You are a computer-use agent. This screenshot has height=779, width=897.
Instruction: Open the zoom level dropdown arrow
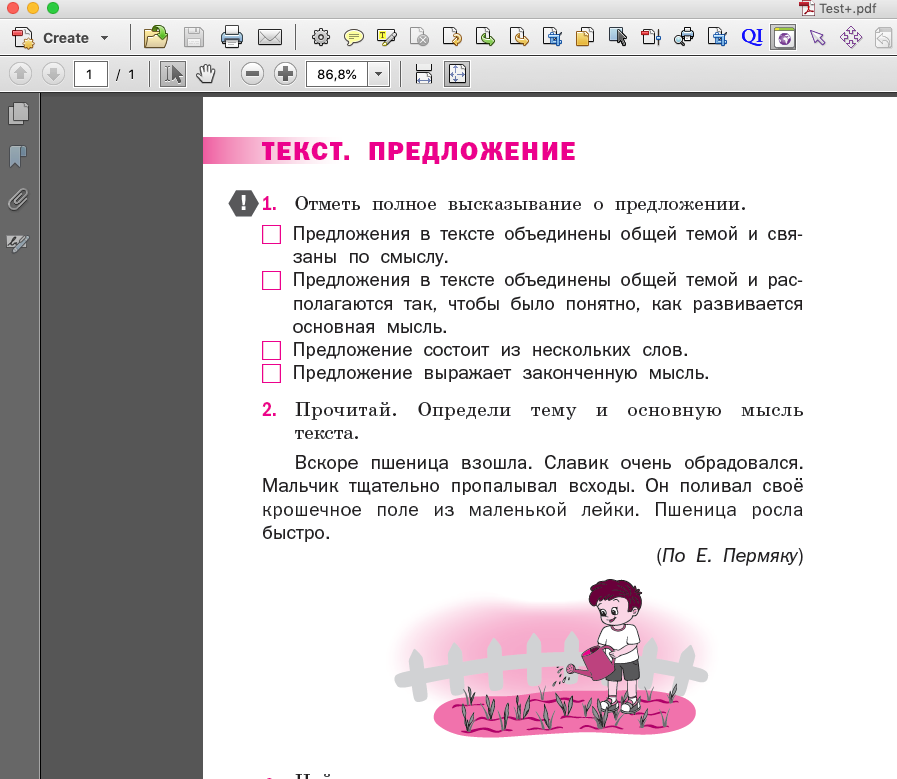378,74
